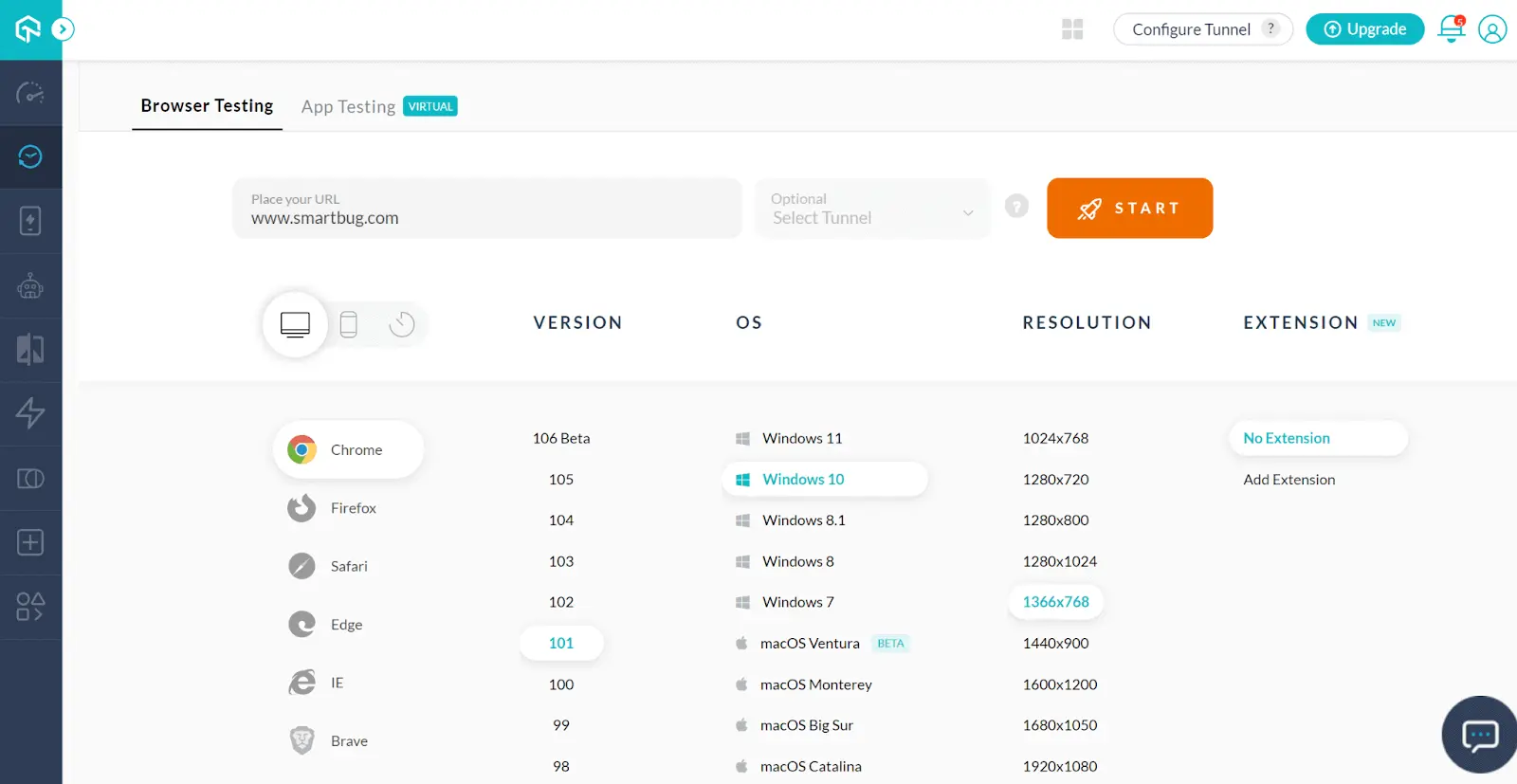Choose the 1920x1080 resolution
This screenshot has width=1517, height=784.
point(1059,766)
